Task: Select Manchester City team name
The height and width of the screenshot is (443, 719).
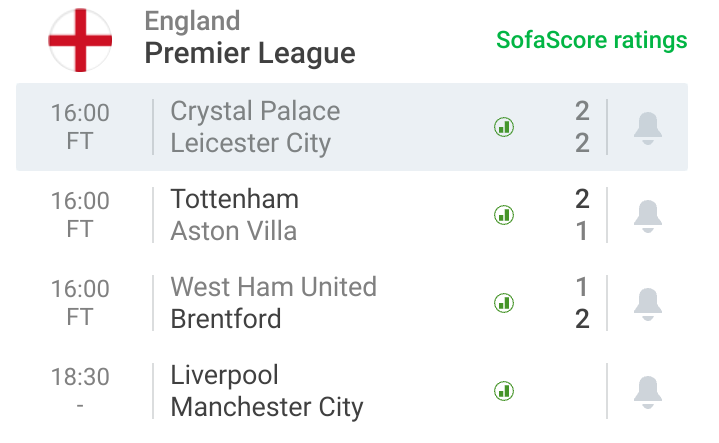Action: [267, 407]
